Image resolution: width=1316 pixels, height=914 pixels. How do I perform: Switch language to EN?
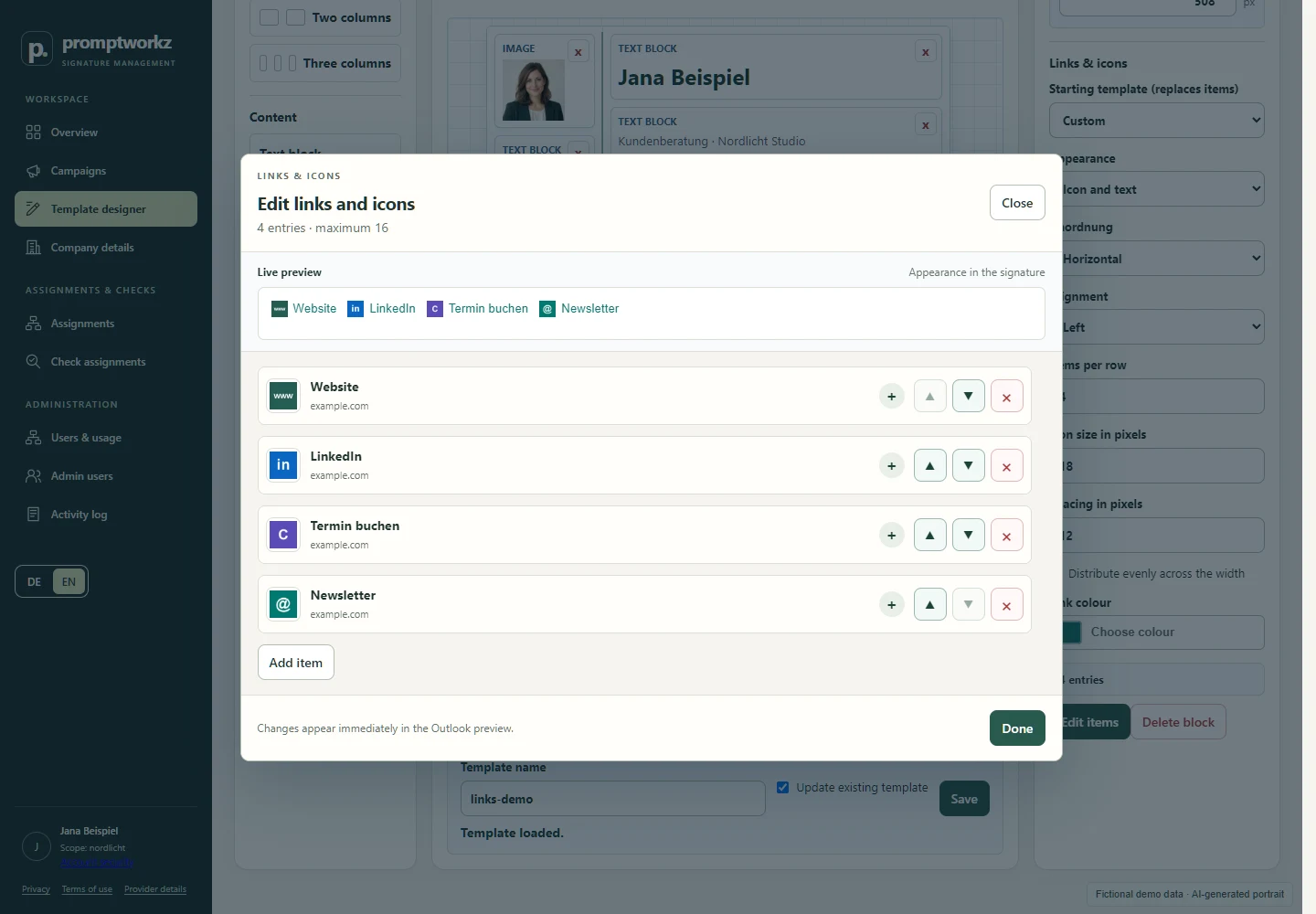pyautogui.click(x=69, y=581)
